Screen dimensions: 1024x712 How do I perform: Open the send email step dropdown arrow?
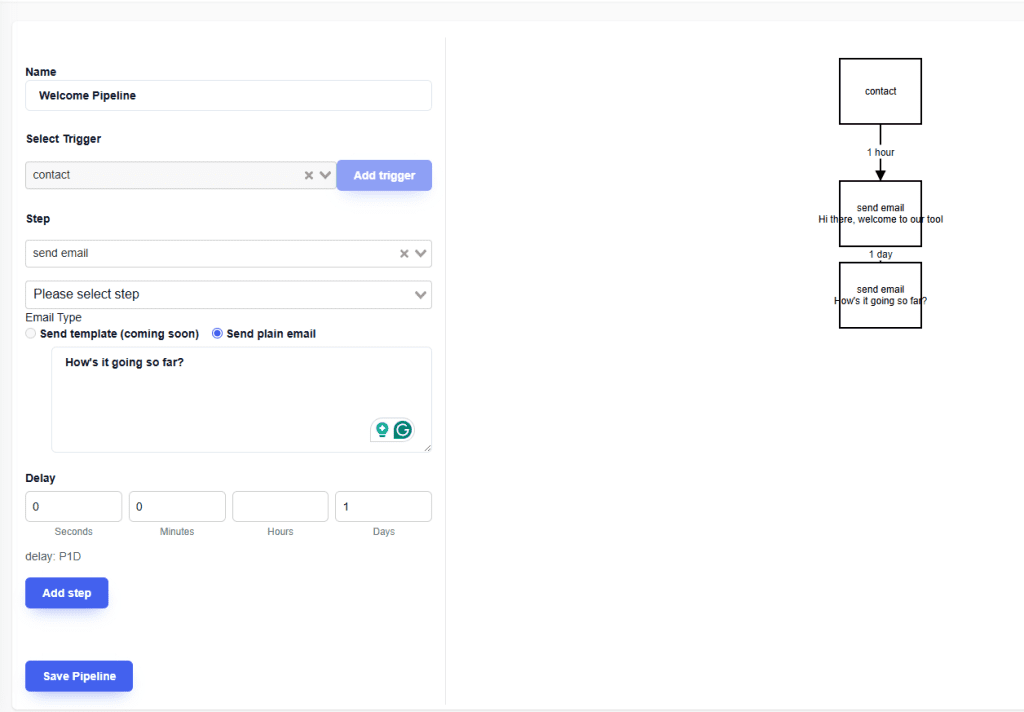coord(421,254)
